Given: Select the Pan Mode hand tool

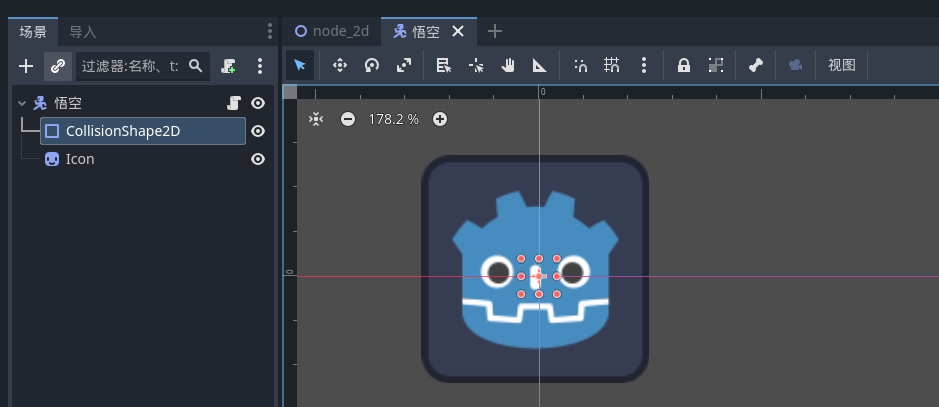Looking at the screenshot, I should coord(508,65).
